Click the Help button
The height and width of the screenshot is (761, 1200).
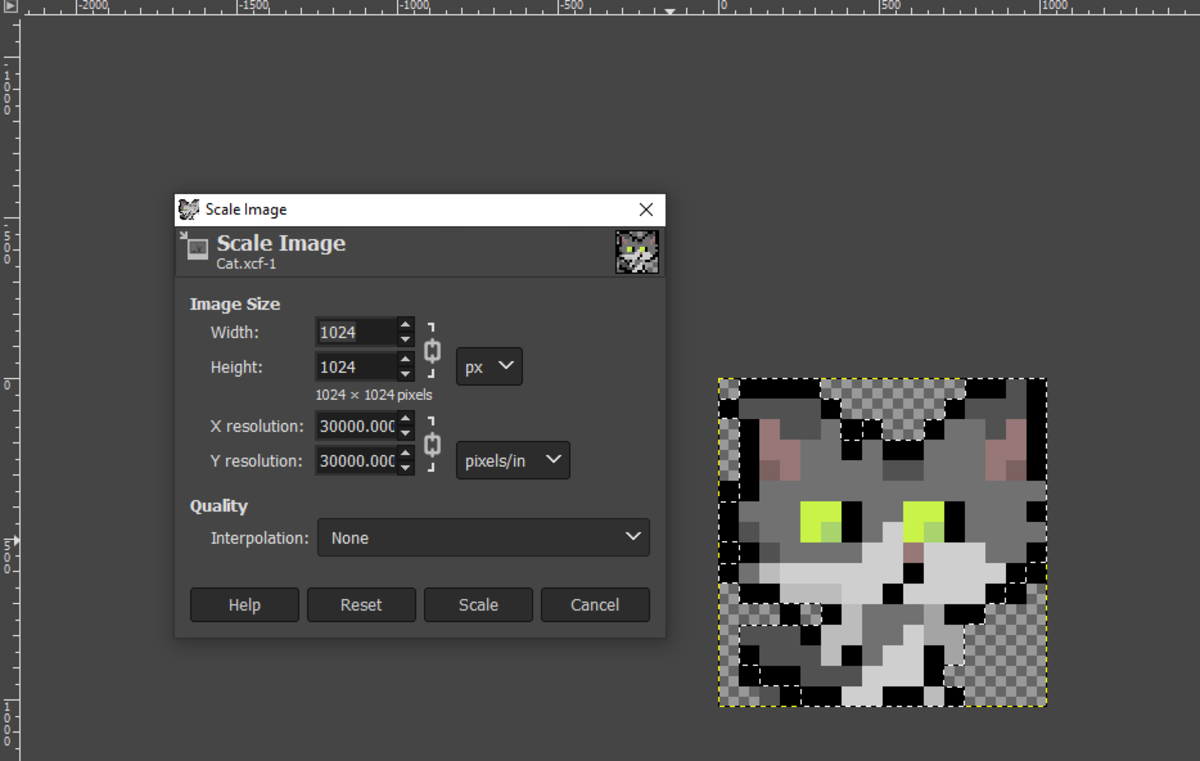[244, 604]
